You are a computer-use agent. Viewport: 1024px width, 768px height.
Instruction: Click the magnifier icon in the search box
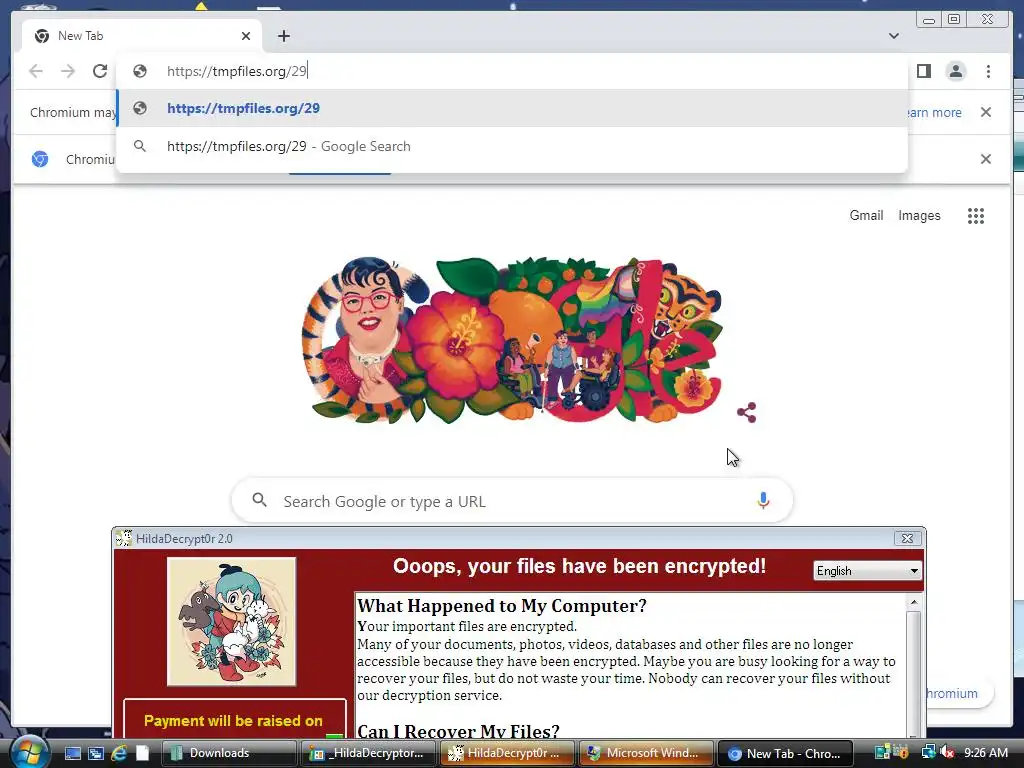[259, 500]
